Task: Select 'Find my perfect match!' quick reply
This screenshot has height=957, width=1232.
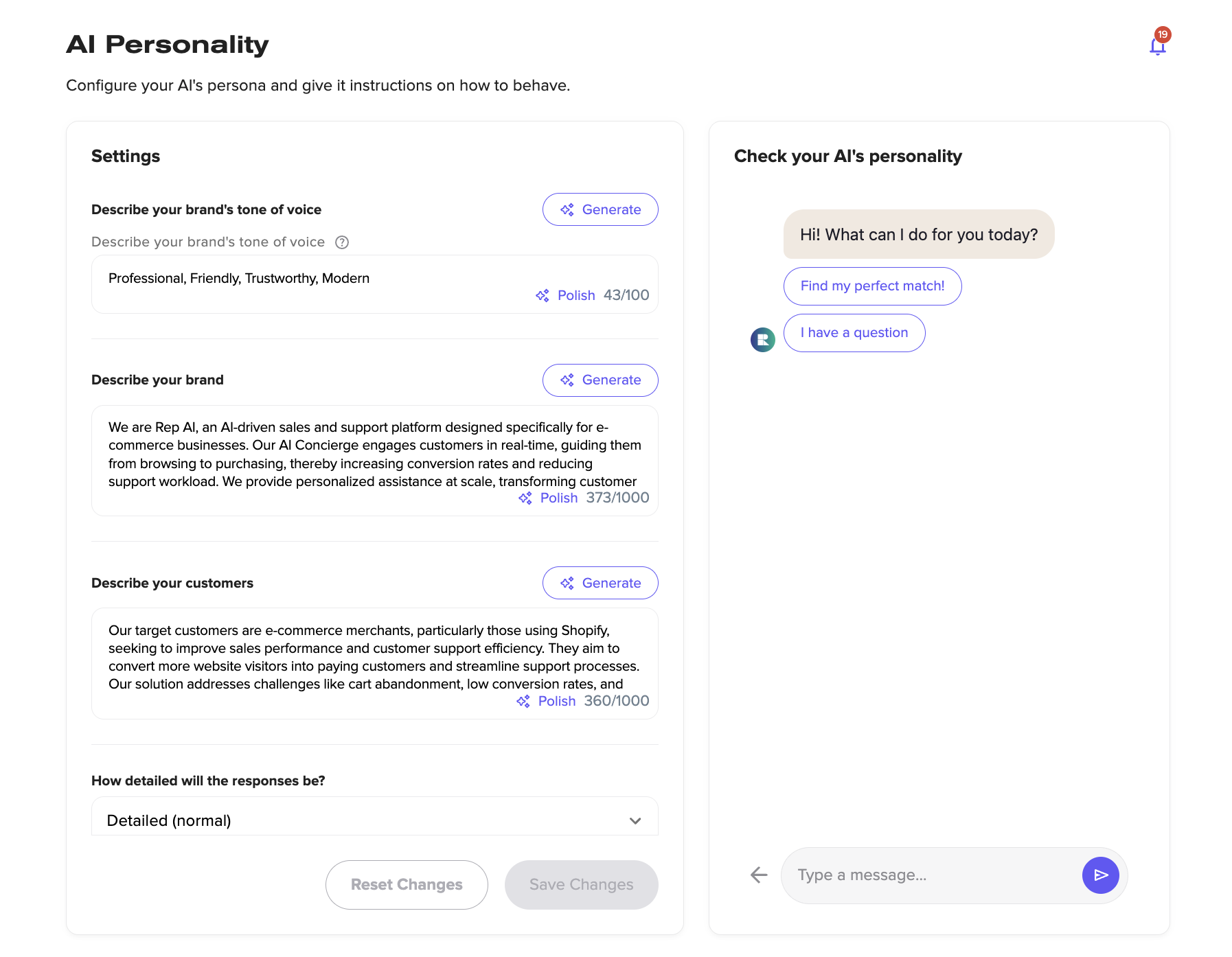Action: pyautogui.click(x=872, y=286)
